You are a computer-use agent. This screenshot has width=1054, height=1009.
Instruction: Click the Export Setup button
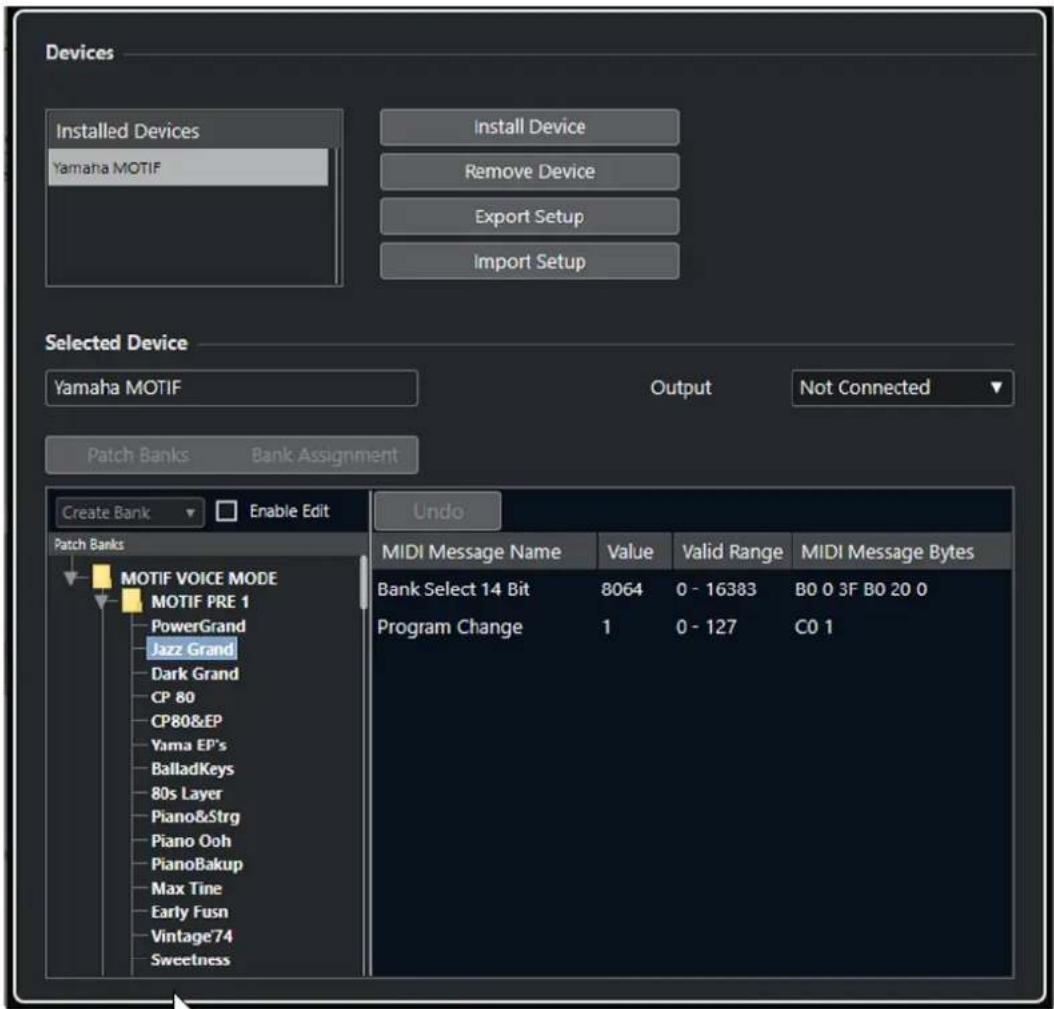coord(529,216)
